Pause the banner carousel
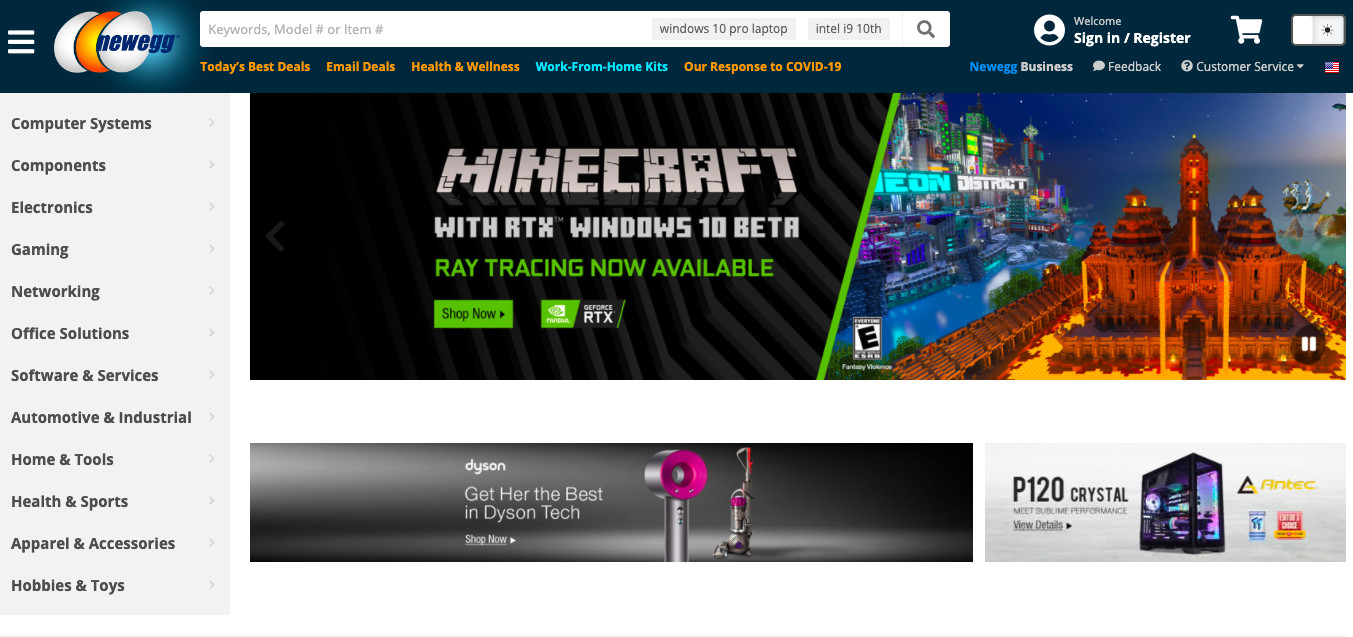The image size is (1353, 637). coord(1308,345)
